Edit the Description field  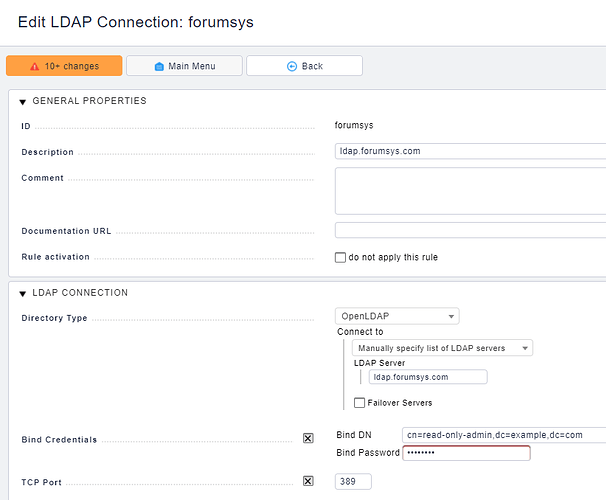click(x=470, y=151)
